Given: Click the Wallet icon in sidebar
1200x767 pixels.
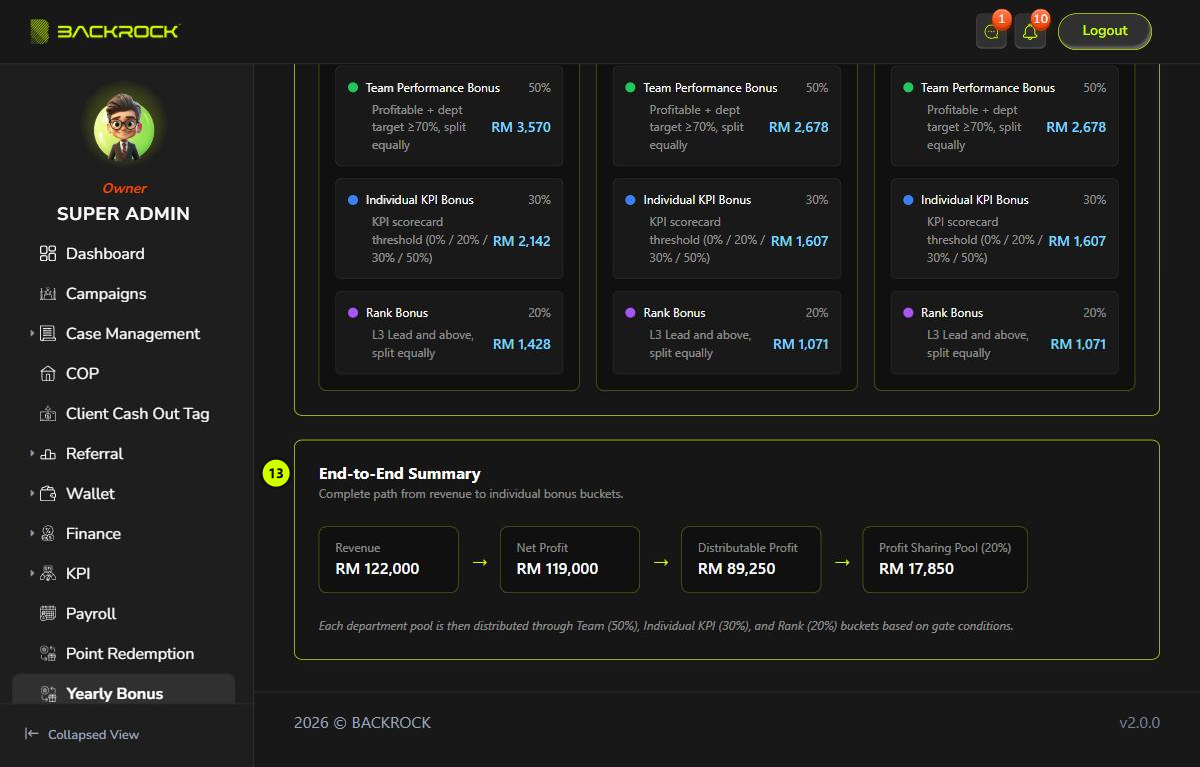Looking at the screenshot, I should (48, 494).
